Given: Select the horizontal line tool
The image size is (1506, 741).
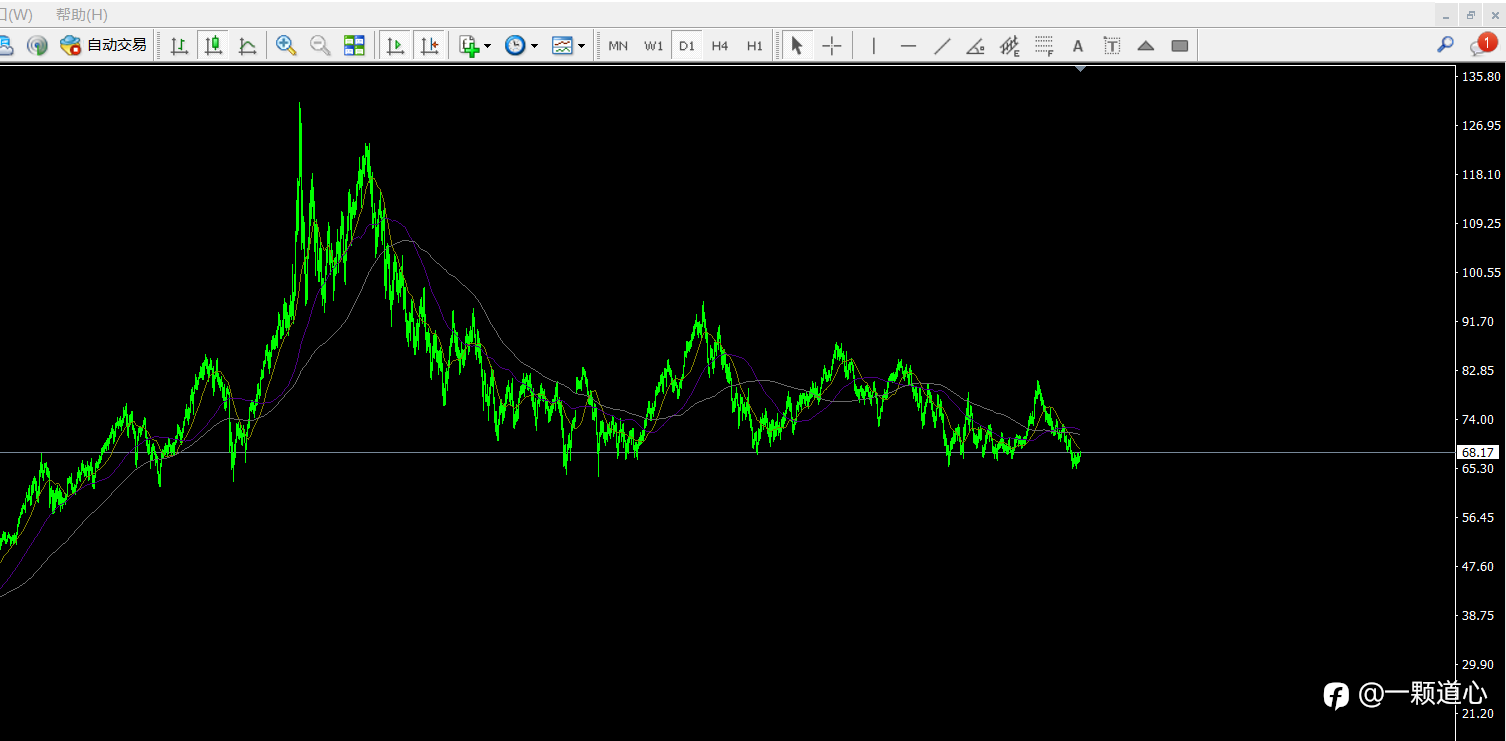Looking at the screenshot, I should pos(908,45).
